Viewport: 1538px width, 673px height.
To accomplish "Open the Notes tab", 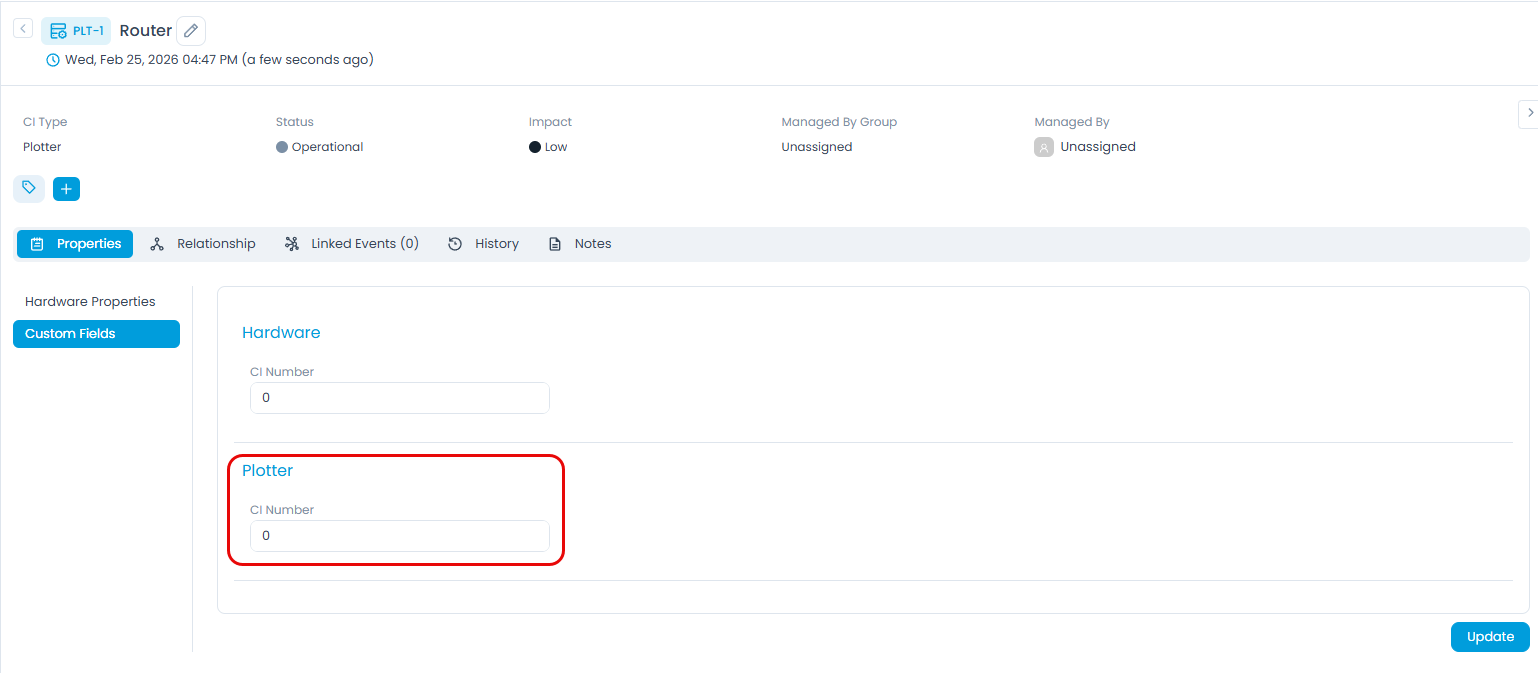I will [580, 244].
